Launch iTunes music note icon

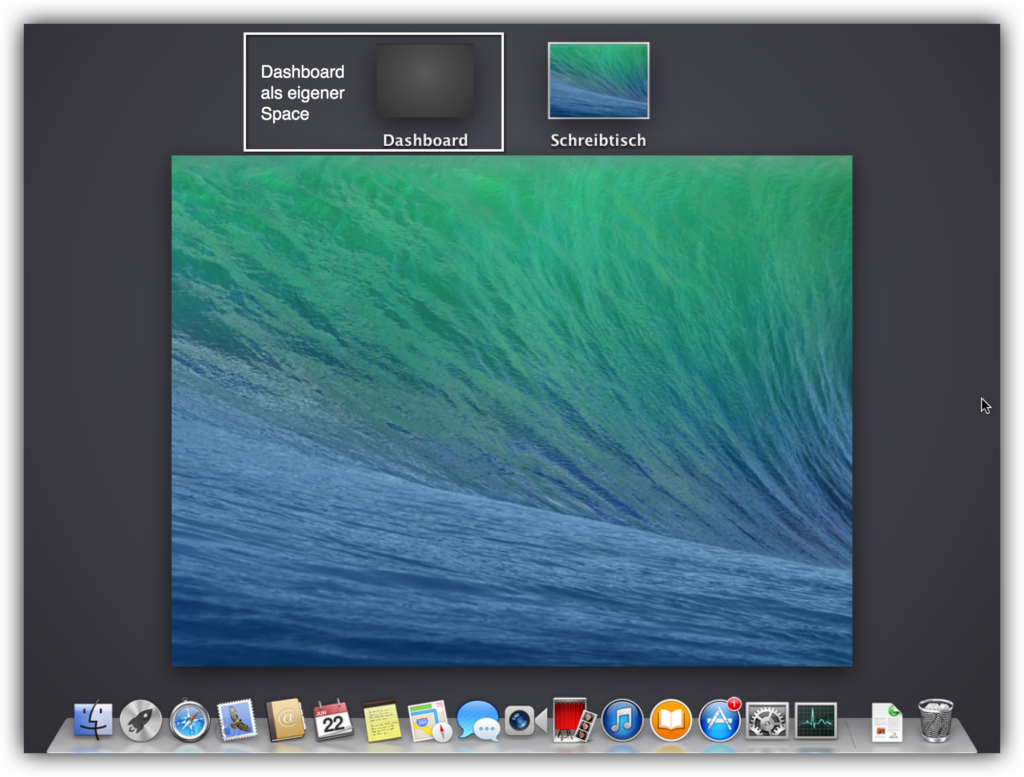[622, 720]
